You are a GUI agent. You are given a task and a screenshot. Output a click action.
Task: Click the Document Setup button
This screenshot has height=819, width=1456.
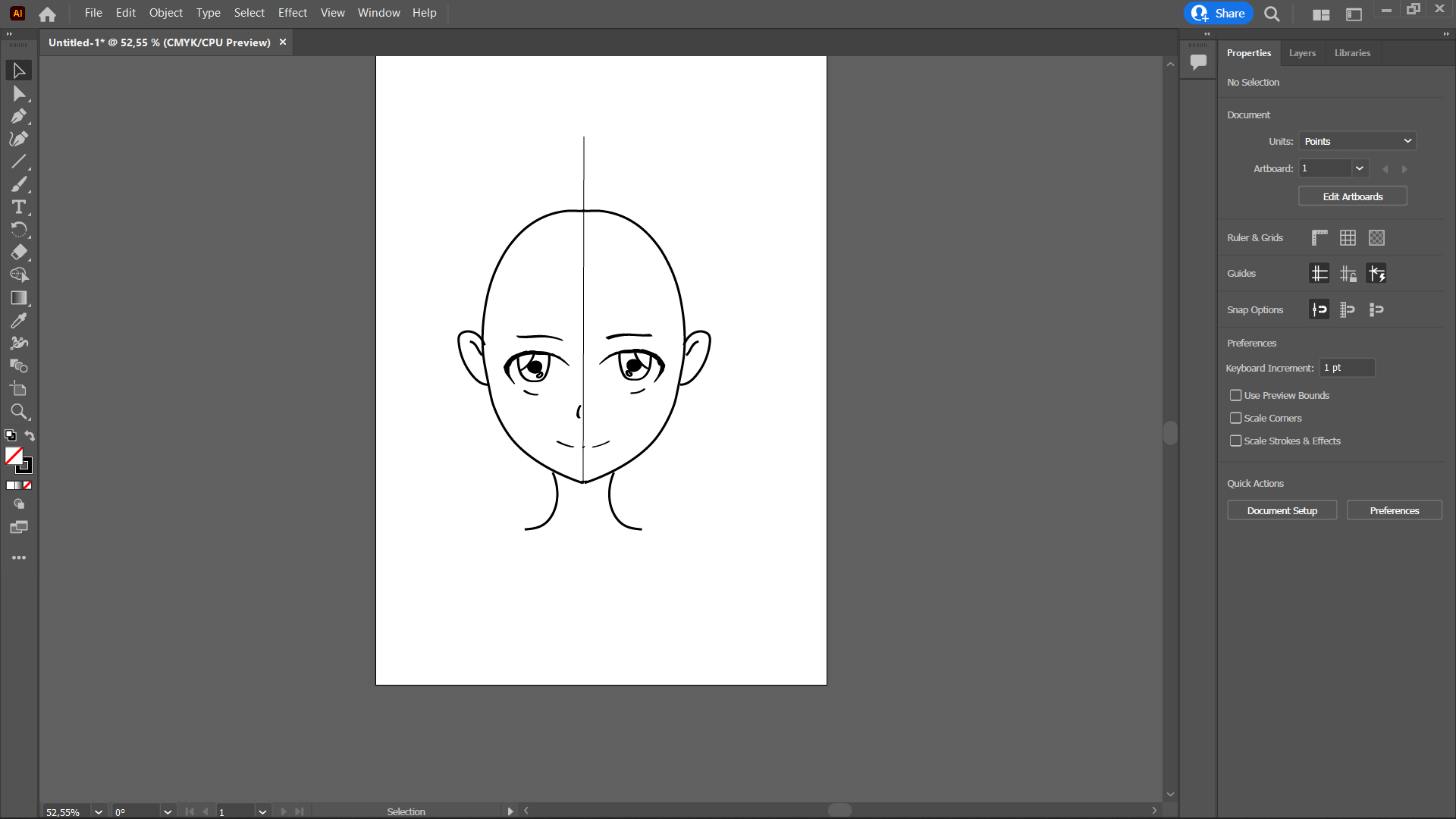point(1282,510)
